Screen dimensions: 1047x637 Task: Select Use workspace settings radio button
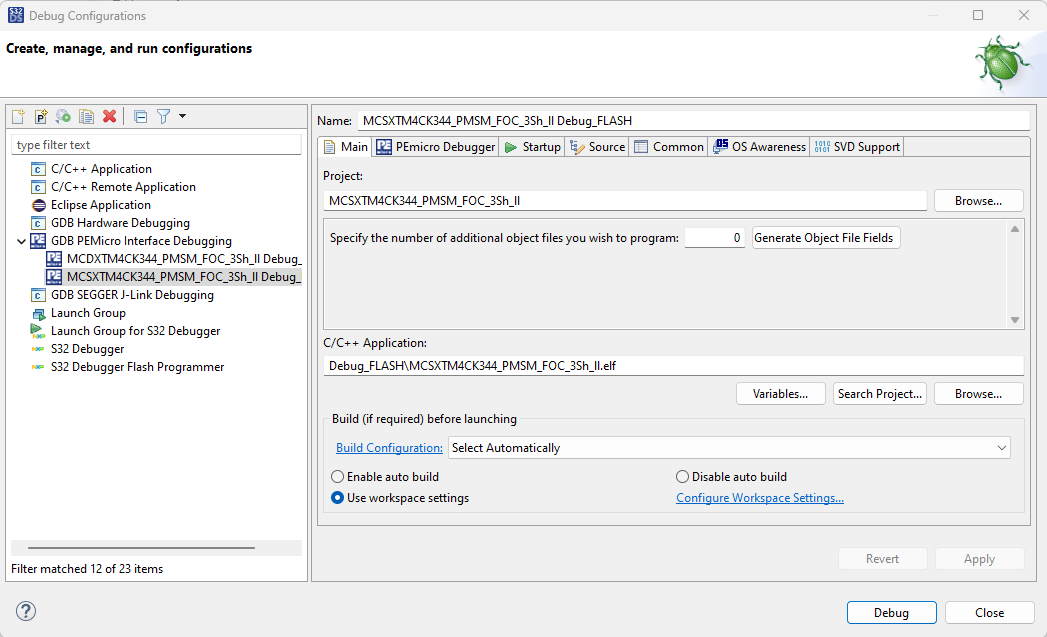(338, 498)
